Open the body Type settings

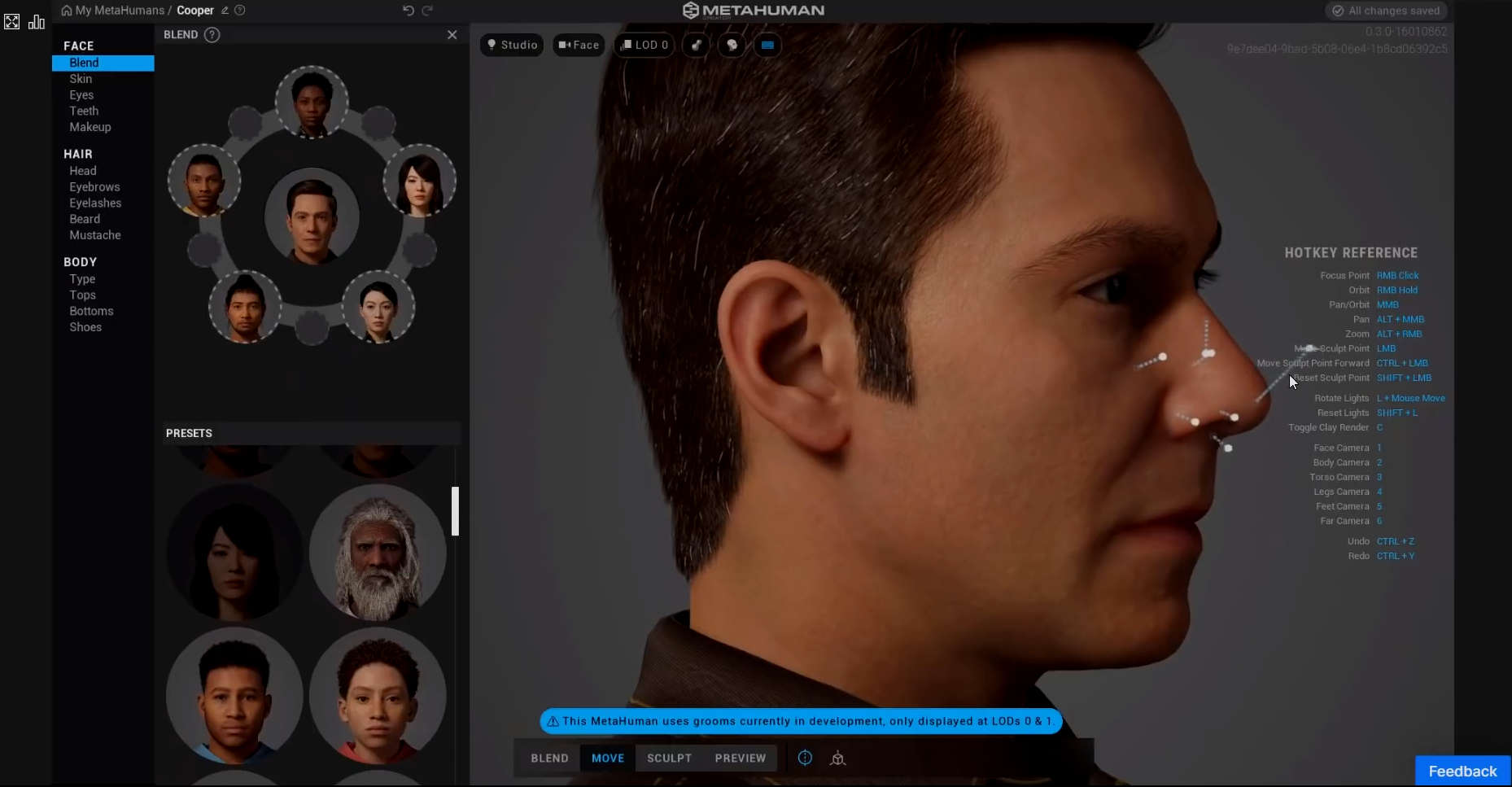pos(82,279)
